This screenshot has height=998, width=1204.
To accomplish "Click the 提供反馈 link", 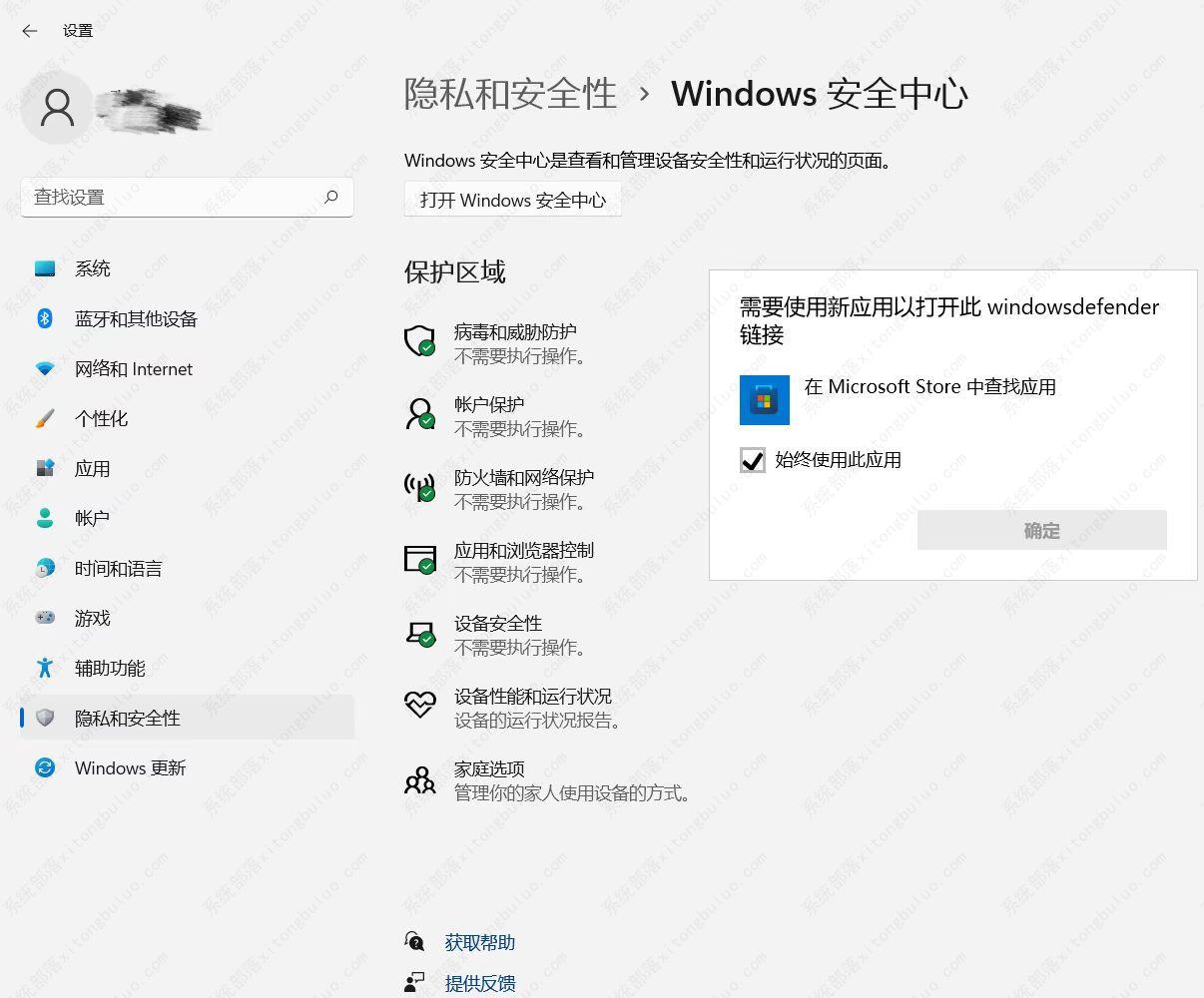I will pyautogui.click(x=480, y=983).
